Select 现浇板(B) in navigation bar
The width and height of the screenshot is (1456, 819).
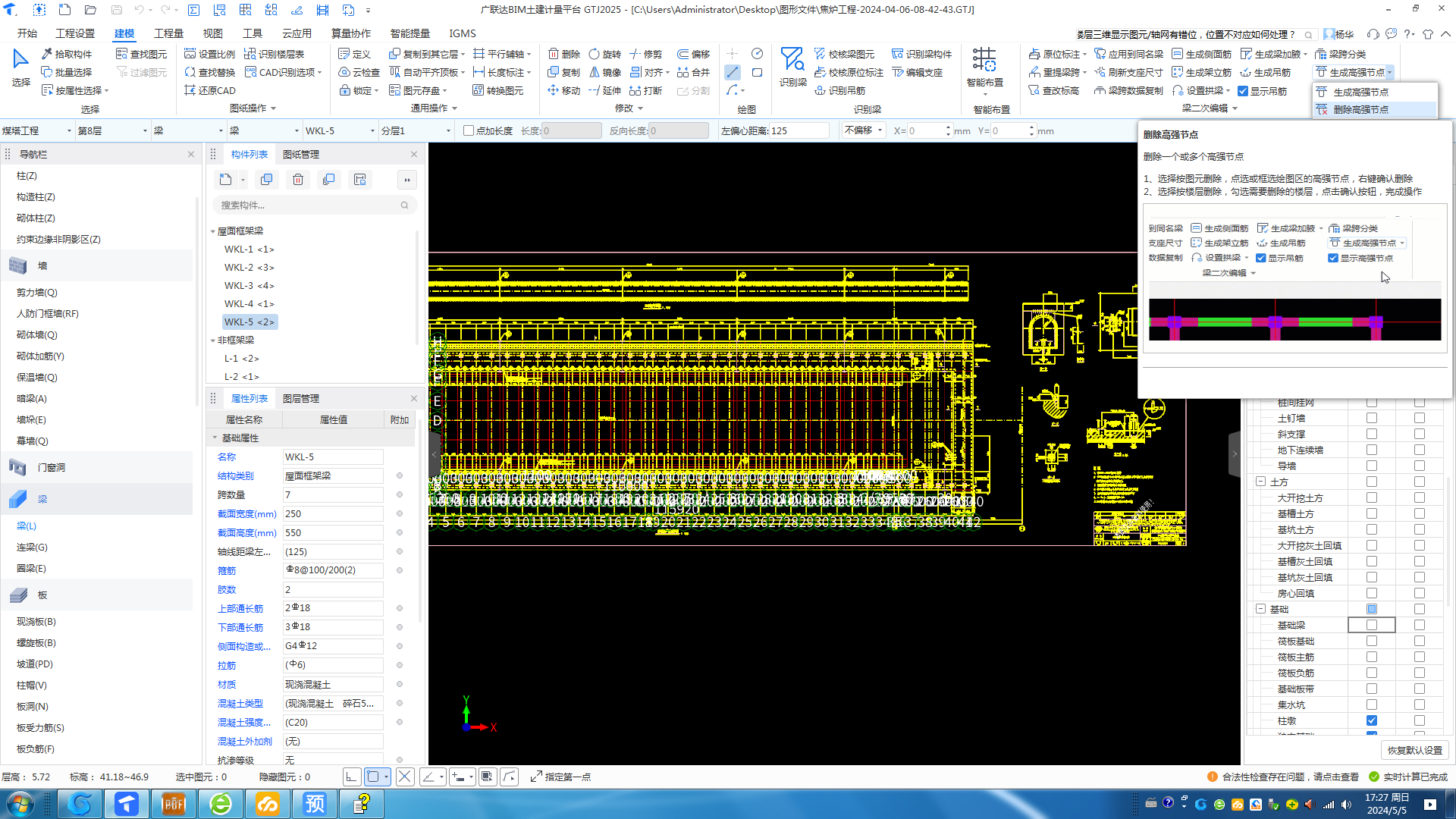(x=36, y=621)
